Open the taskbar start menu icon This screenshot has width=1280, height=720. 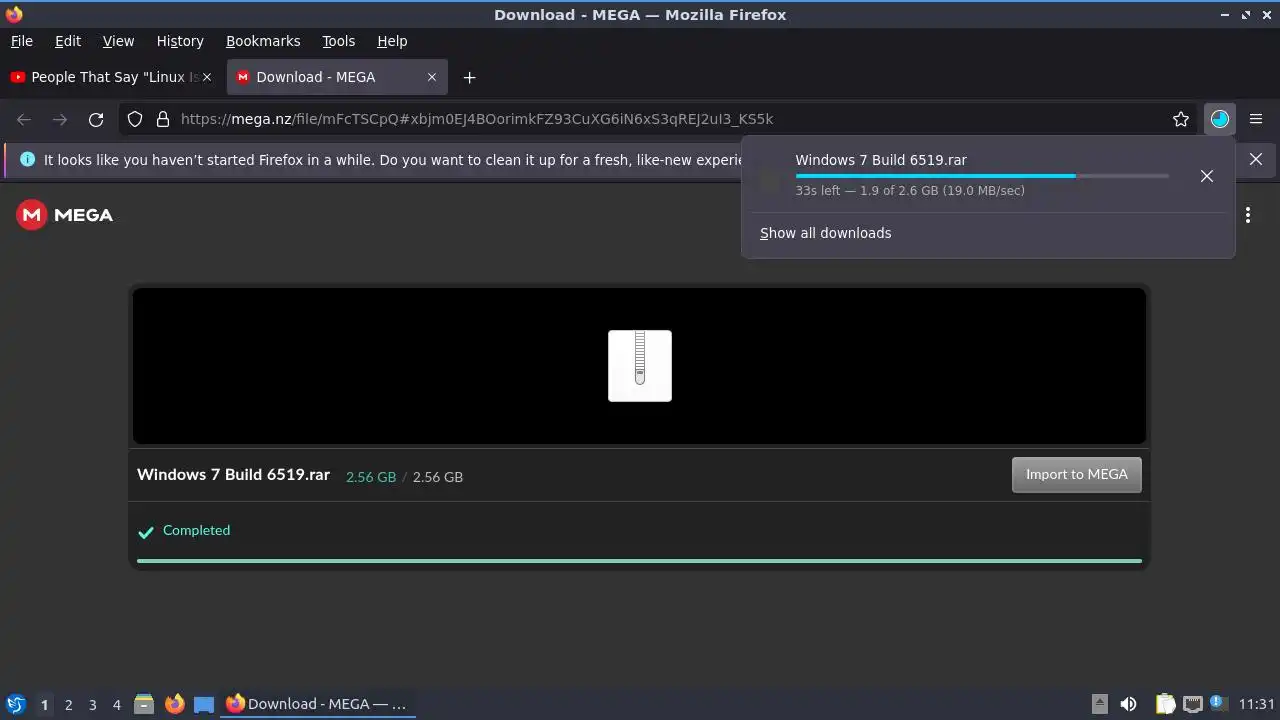[x=15, y=704]
